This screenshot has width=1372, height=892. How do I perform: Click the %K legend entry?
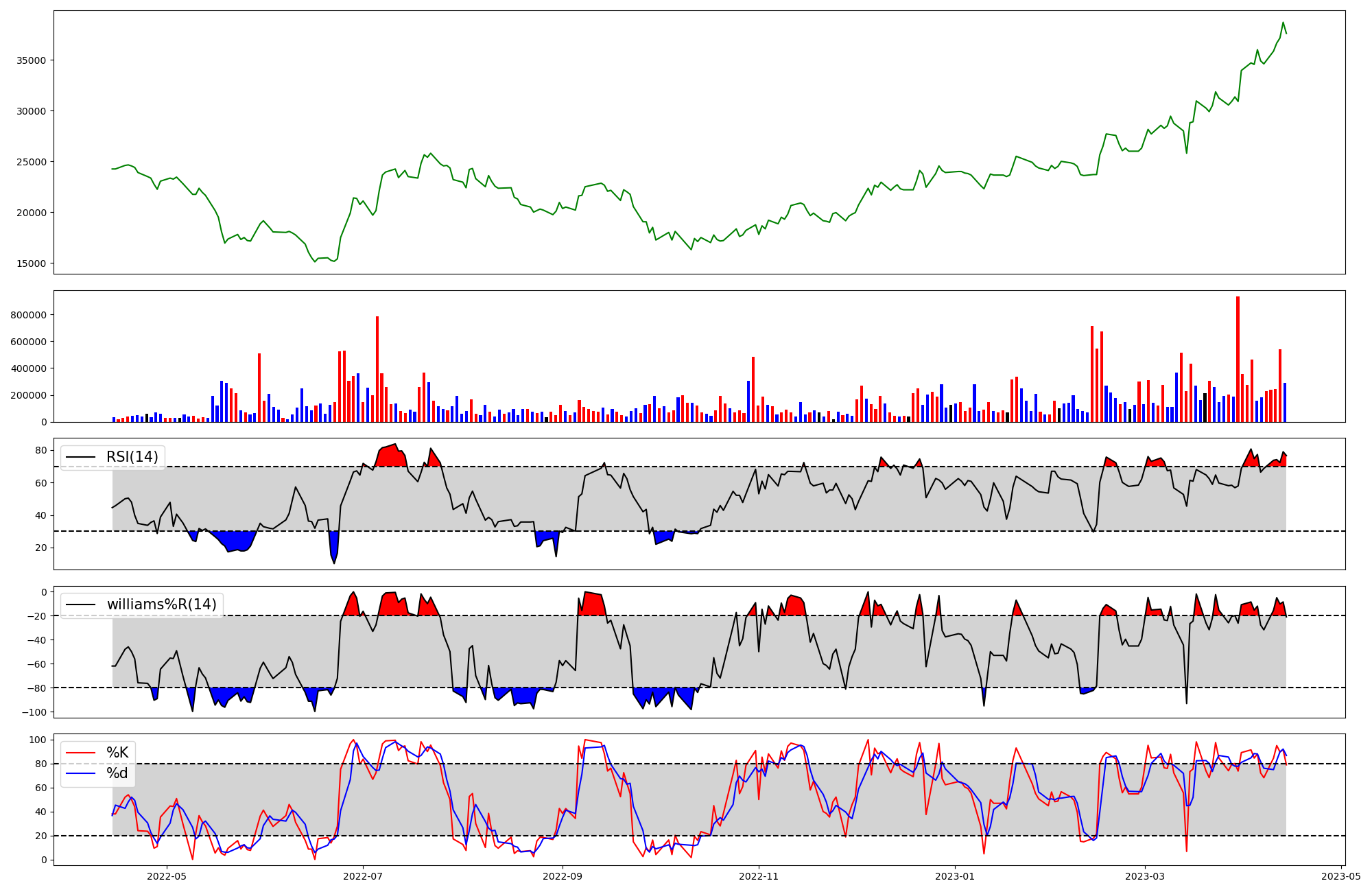117,753
